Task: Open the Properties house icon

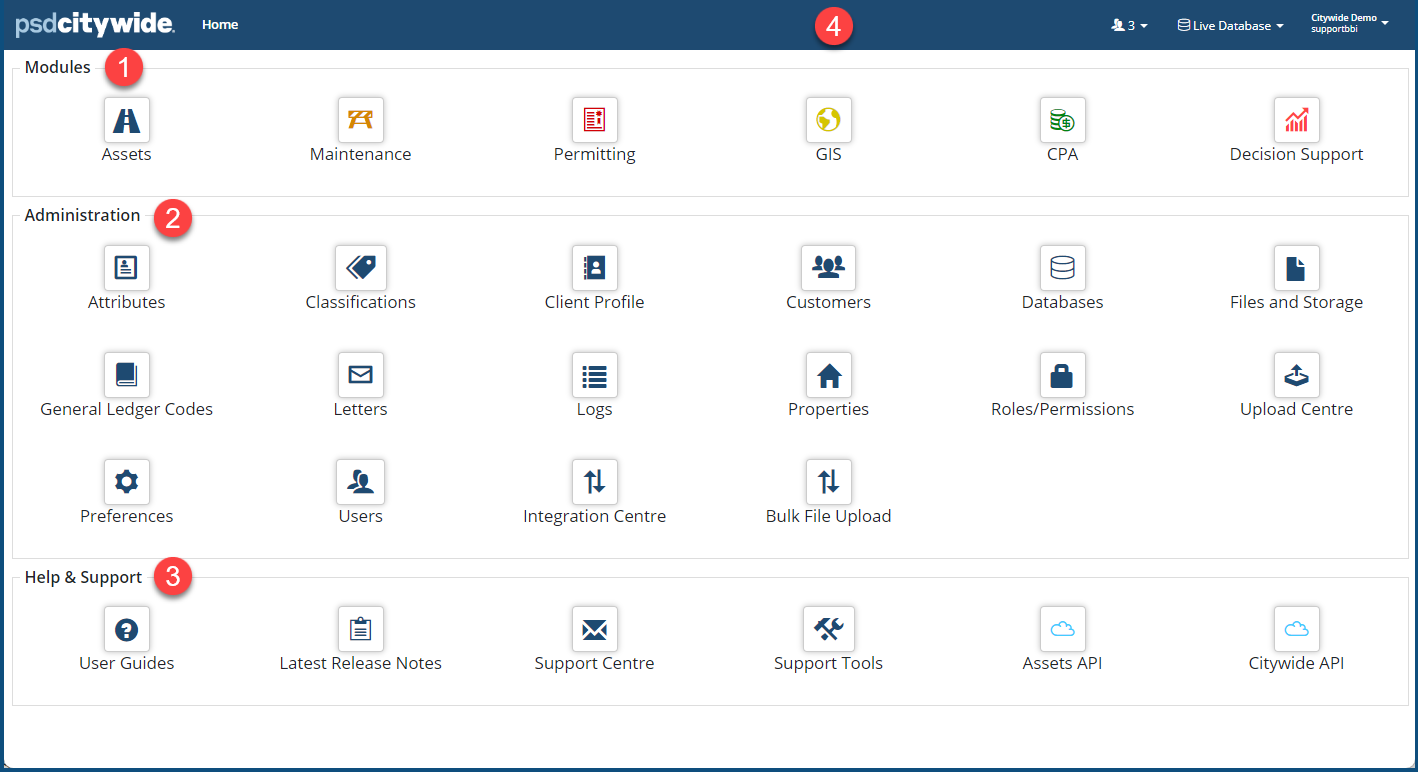Action: click(x=829, y=374)
